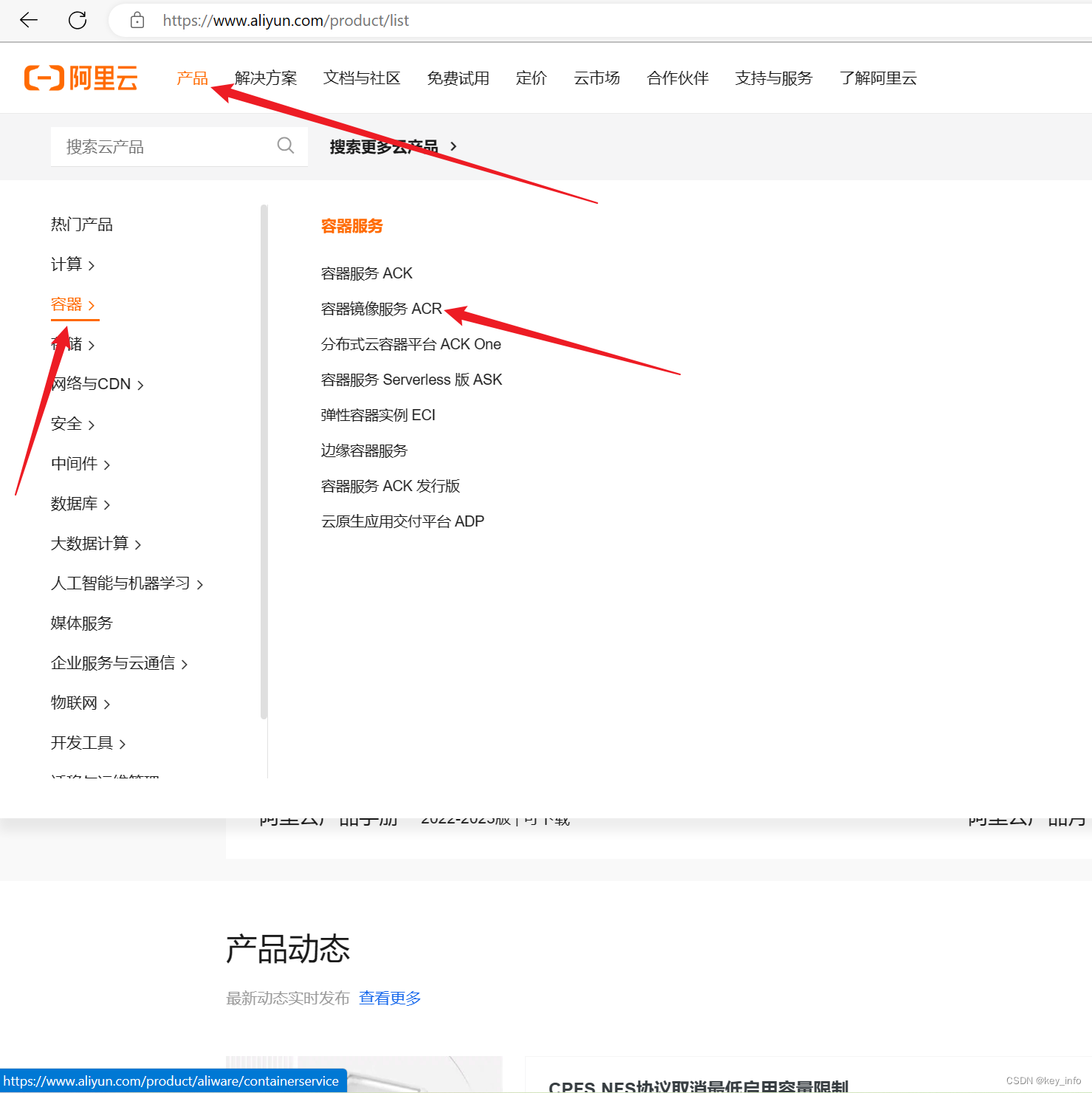The width and height of the screenshot is (1092, 1093).
Task: Open the 产品 menu
Action: (x=193, y=78)
